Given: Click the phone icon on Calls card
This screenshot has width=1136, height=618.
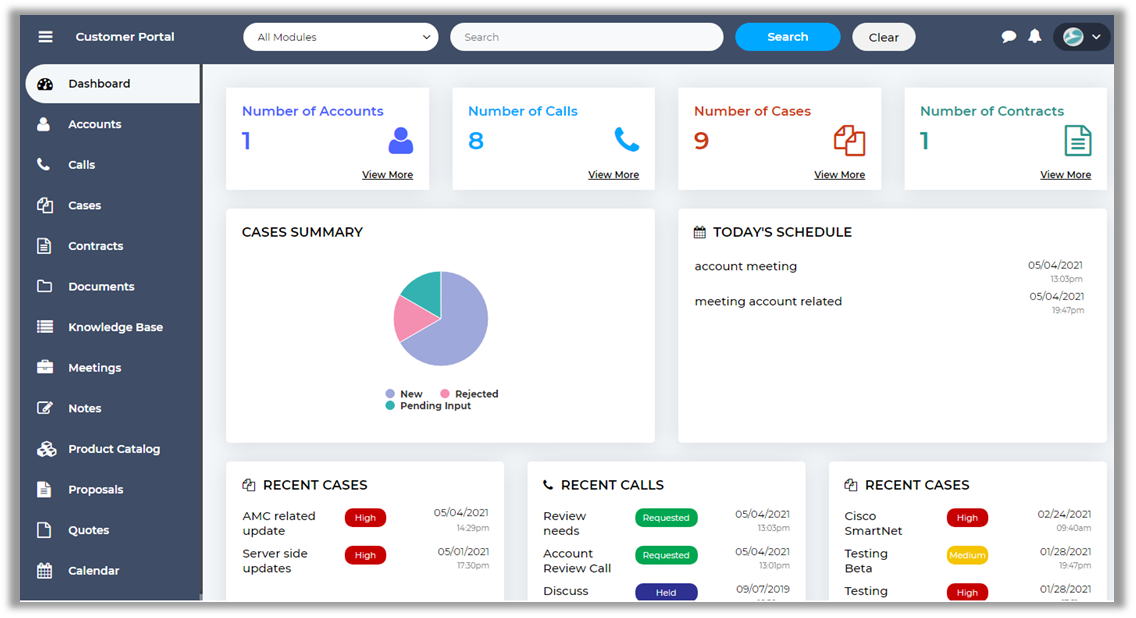Looking at the screenshot, I should point(627,140).
